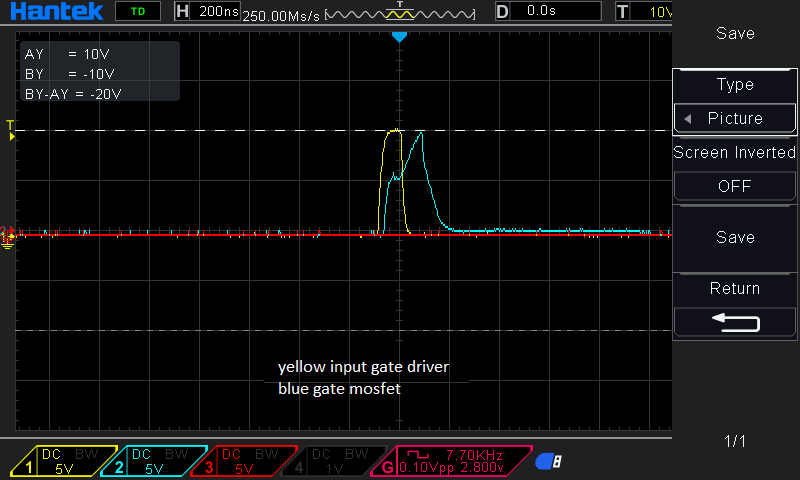Click the square wave symbol in generator box
The width and height of the screenshot is (800, 480).
418,454
